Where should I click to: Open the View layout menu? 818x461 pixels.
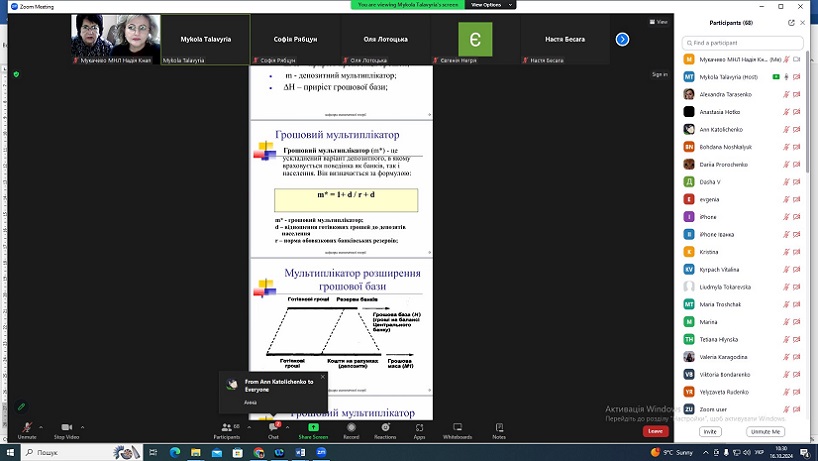[x=658, y=22]
